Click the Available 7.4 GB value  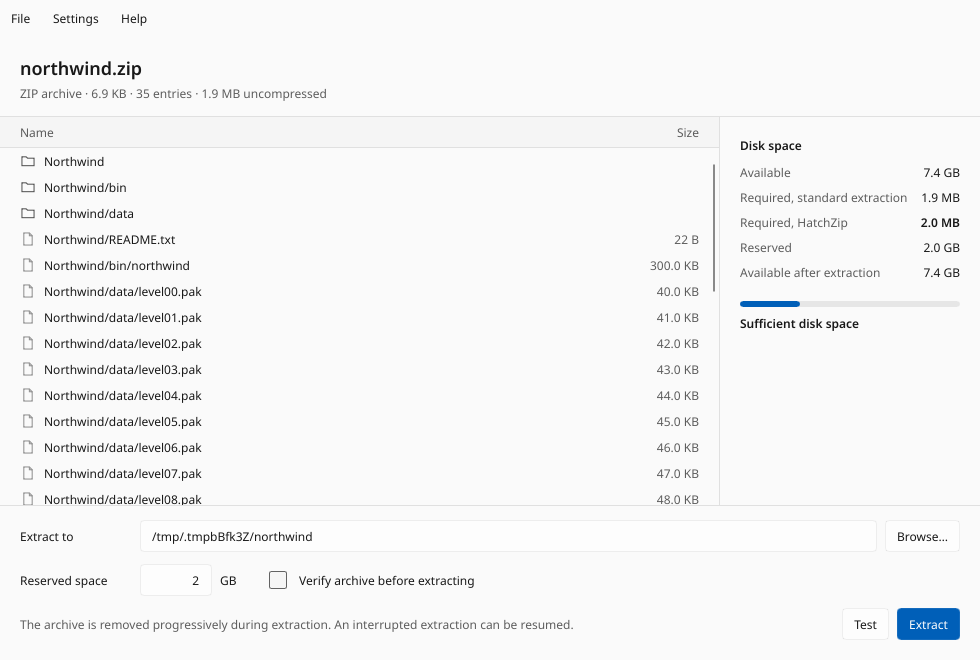pos(941,172)
